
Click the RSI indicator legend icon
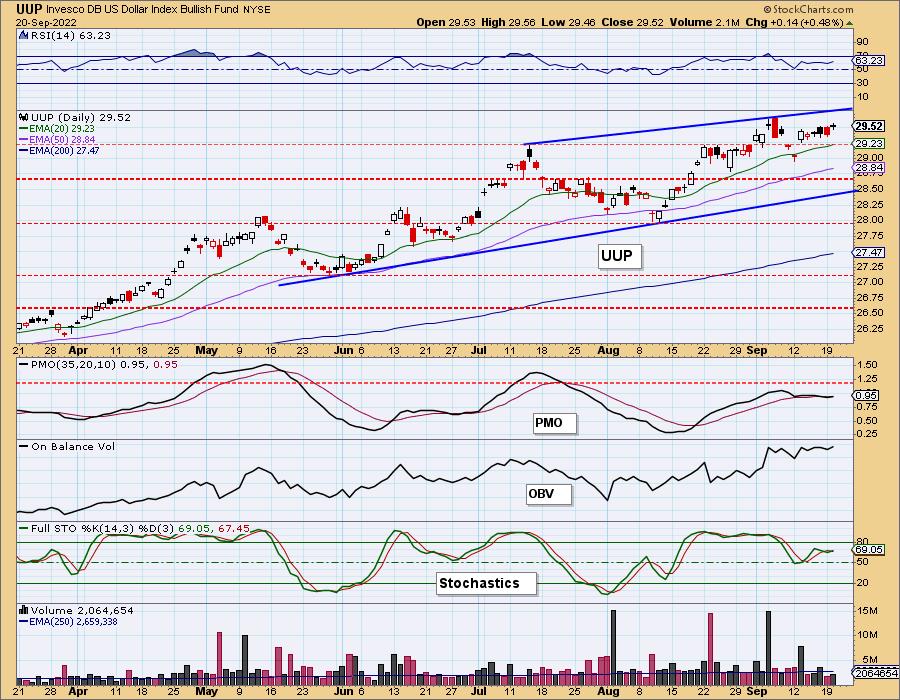tap(24, 35)
